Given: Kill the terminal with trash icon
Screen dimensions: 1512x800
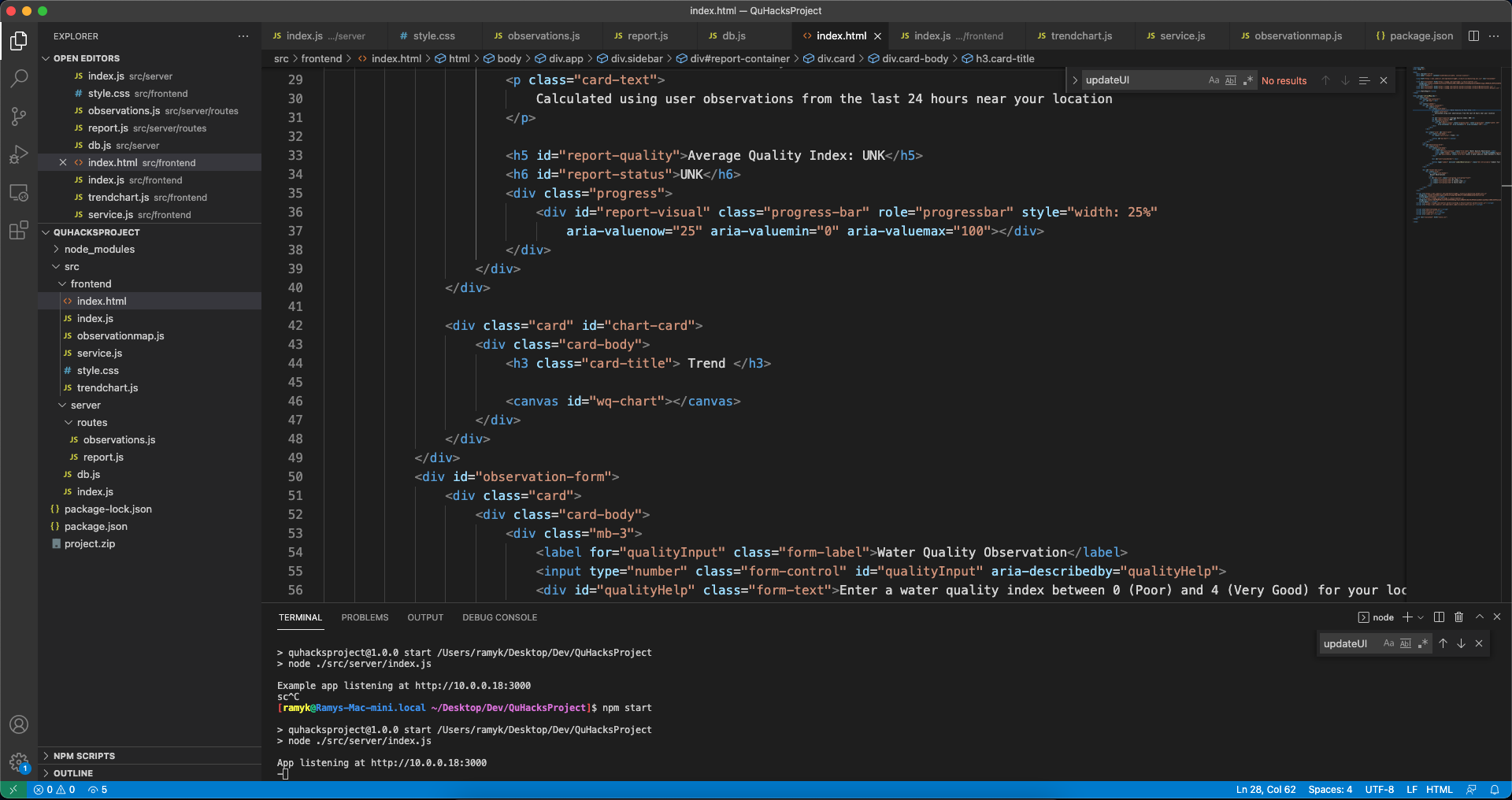Looking at the screenshot, I should pyautogui.click(x=1458, y=617).
